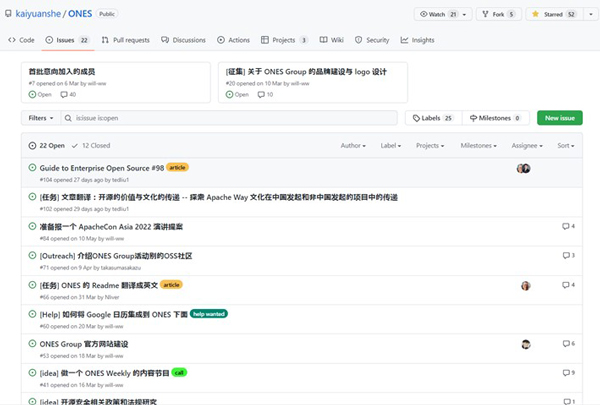600x405 pixels.
Task: Click the 4 comments icon on ApacheCon issue
Action: tap(568, 226)
